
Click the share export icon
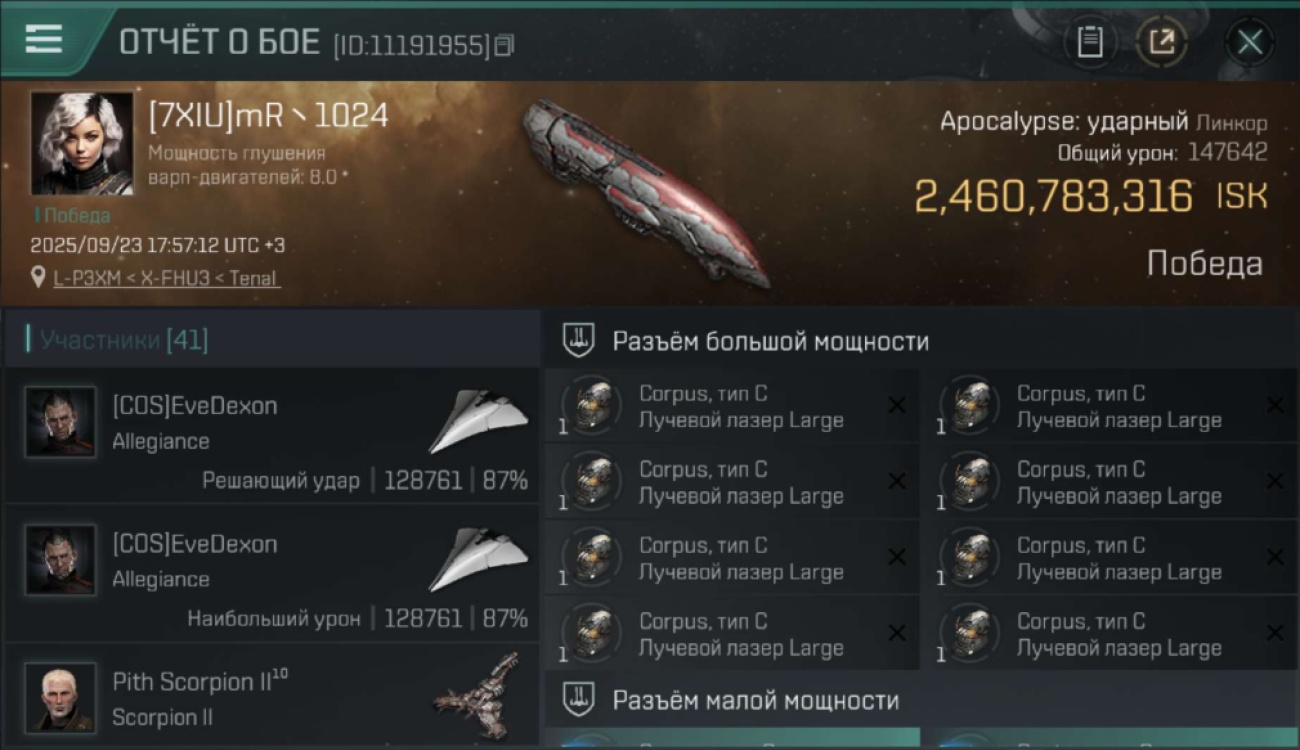1162,42
